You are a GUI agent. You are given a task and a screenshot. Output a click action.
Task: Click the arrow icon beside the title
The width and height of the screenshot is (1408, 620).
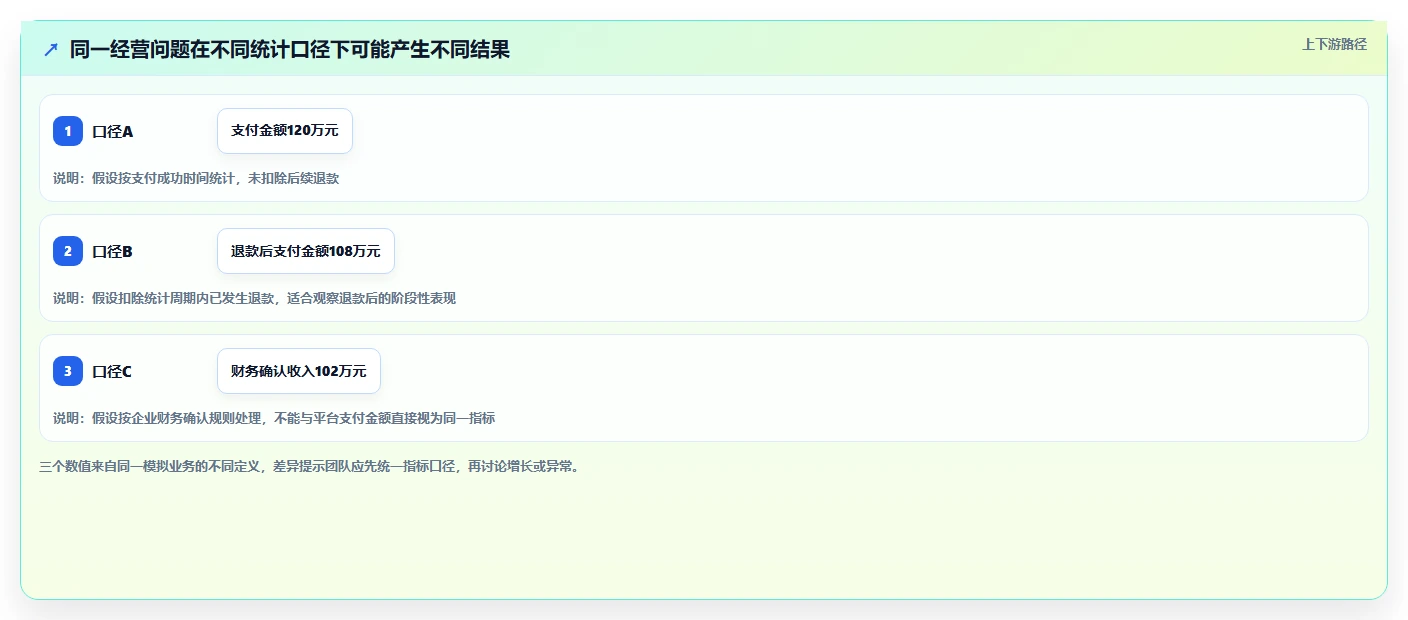51,49
